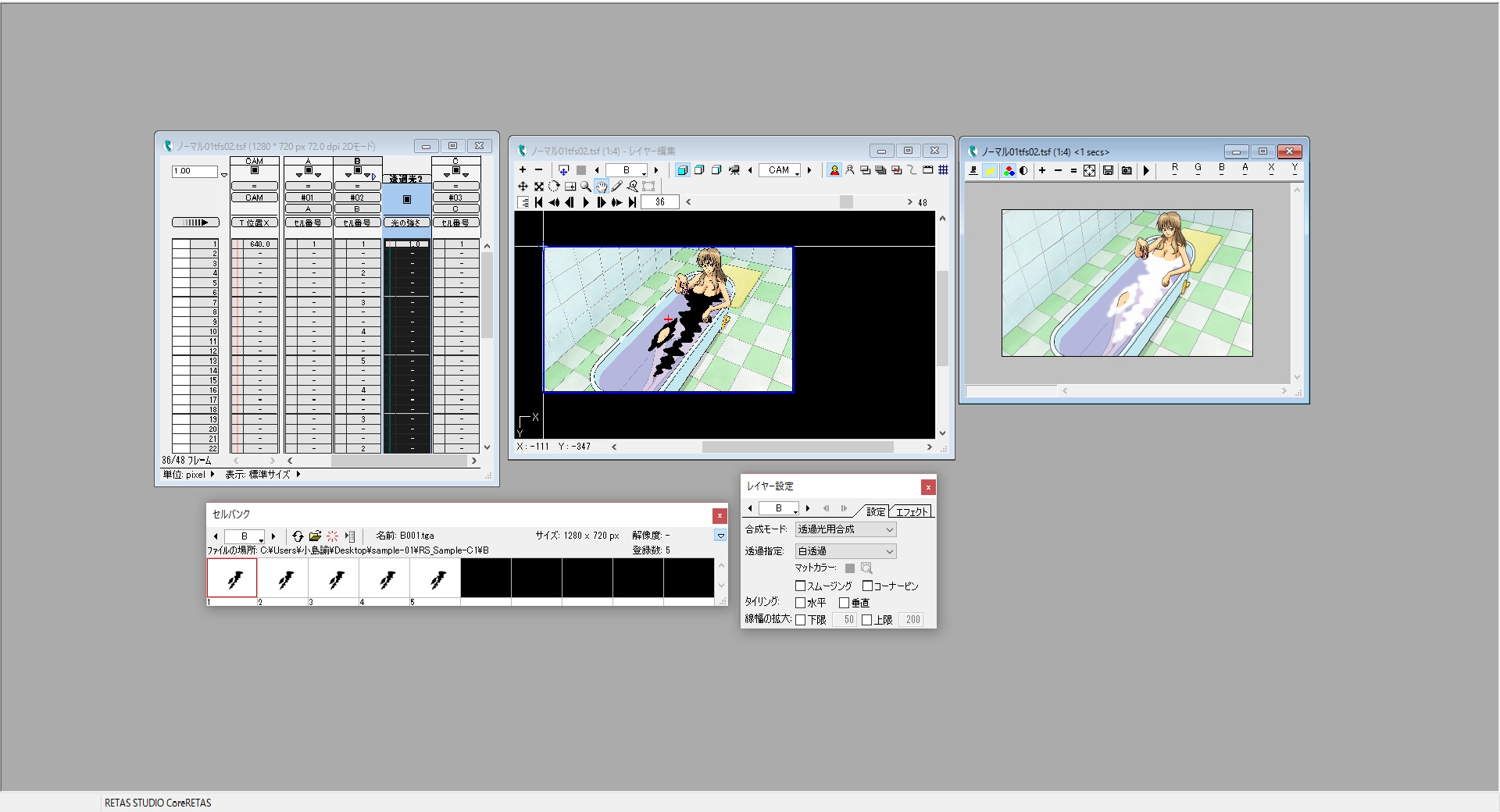This screenshot has height=812, width=1500.
Task: Toggle the grid display icon
Action: click(943, 170)
